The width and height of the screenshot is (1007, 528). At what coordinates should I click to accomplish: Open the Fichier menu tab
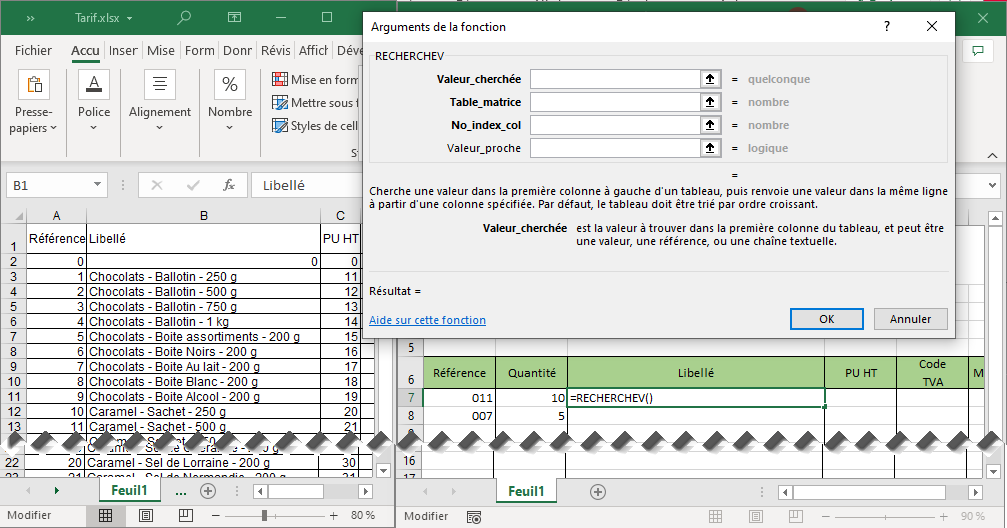pyautogui.click(x=33, y=51)
